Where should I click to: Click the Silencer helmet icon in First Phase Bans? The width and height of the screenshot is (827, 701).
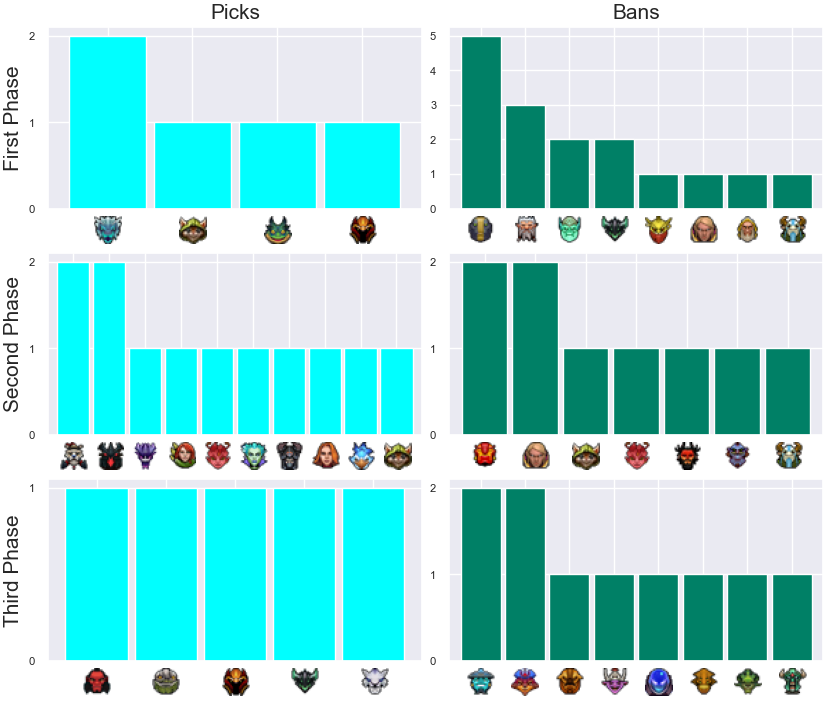pos(480,230)
